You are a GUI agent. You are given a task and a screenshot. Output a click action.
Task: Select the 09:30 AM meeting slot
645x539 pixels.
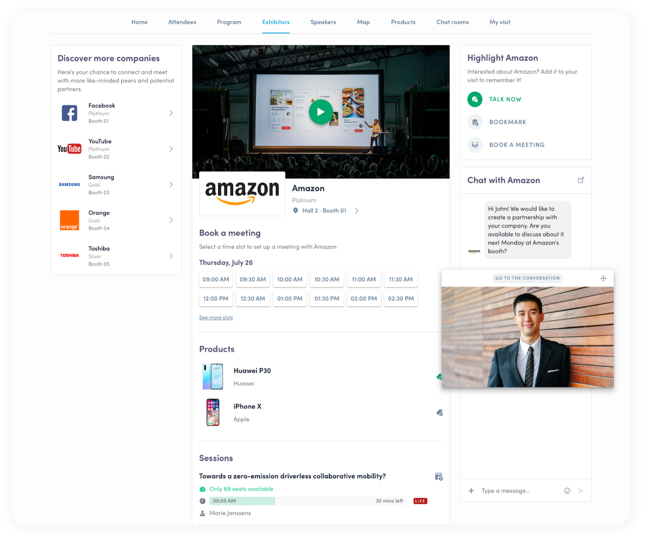coord(253,279)
